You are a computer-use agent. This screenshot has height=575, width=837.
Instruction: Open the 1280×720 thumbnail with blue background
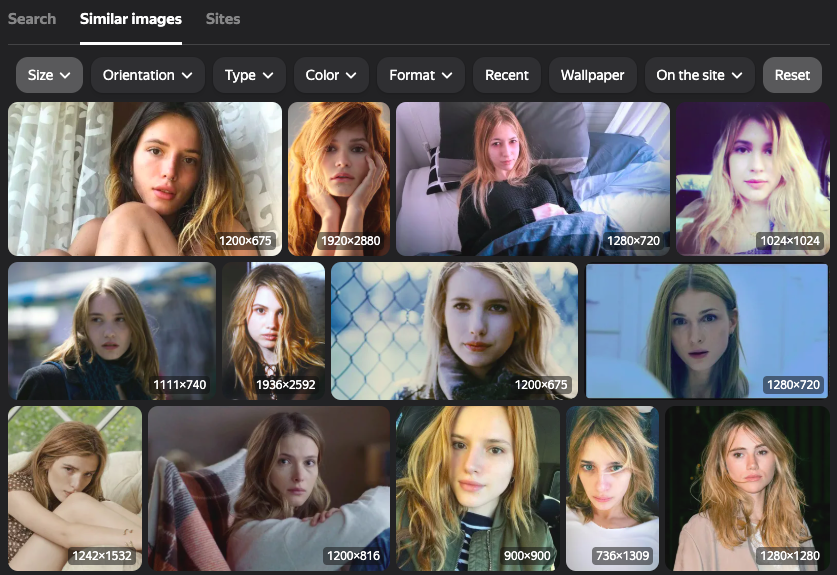point(707,331)
